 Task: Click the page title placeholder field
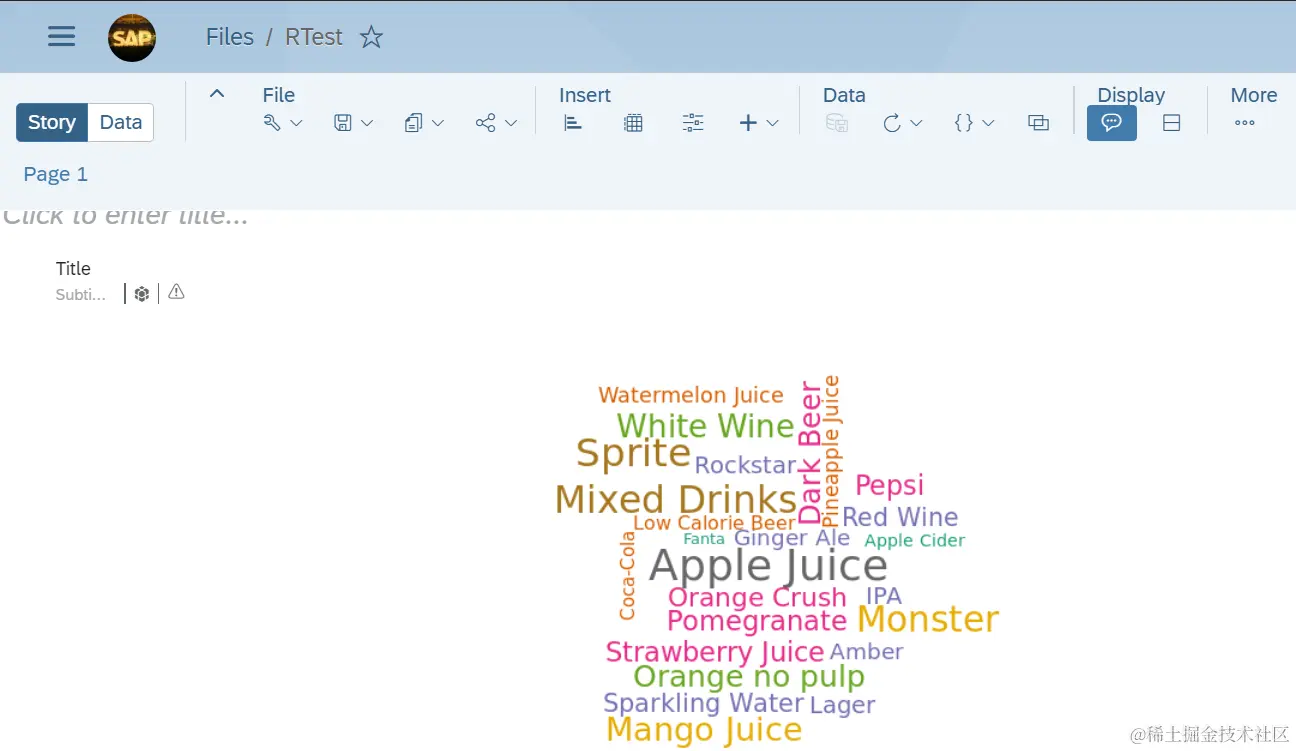pyautogui.click(x=126, y=216)
